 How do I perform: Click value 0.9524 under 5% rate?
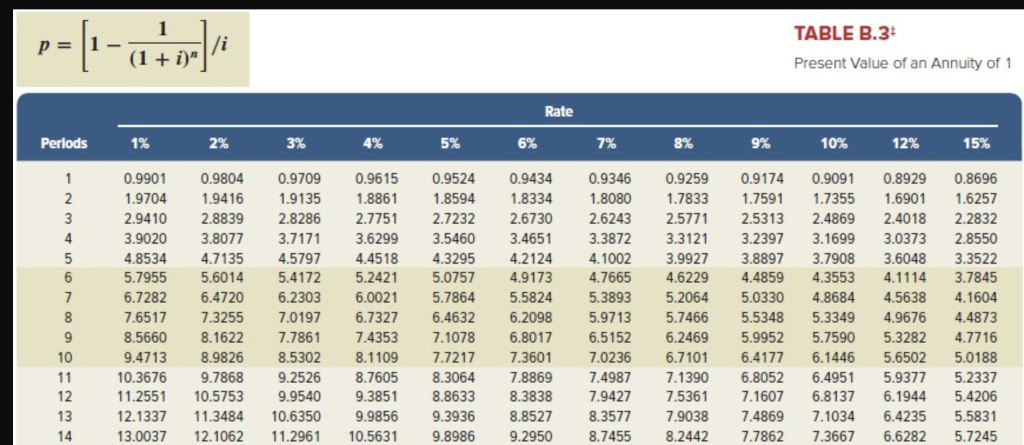[x=454, y=178]
